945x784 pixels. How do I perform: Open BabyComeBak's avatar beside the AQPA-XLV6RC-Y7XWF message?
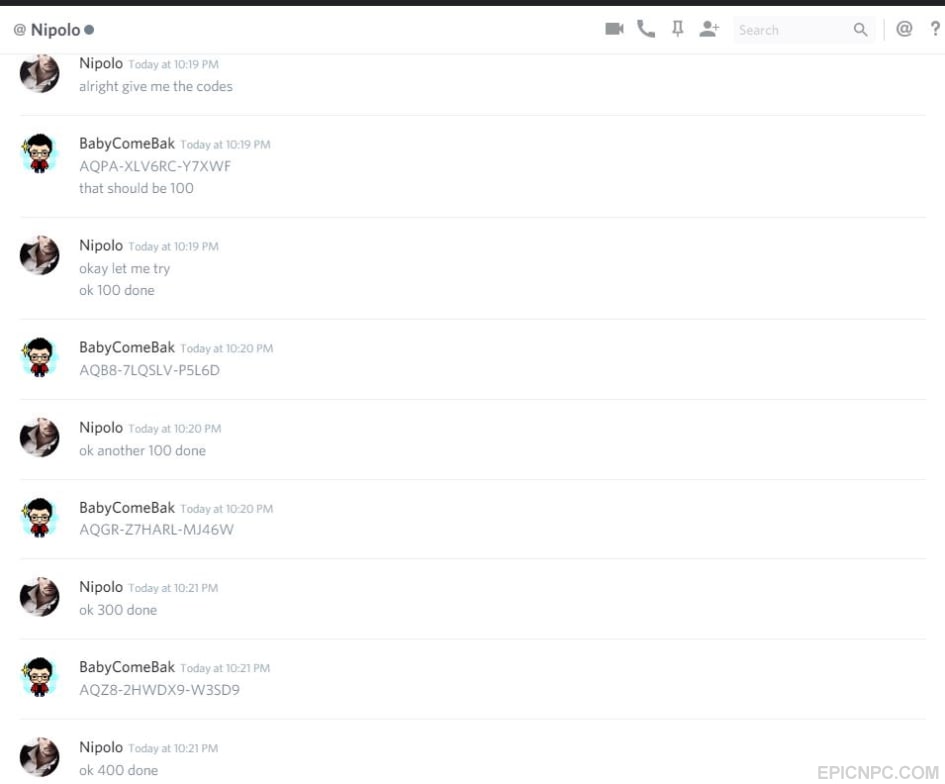click(x=40, y=153)
